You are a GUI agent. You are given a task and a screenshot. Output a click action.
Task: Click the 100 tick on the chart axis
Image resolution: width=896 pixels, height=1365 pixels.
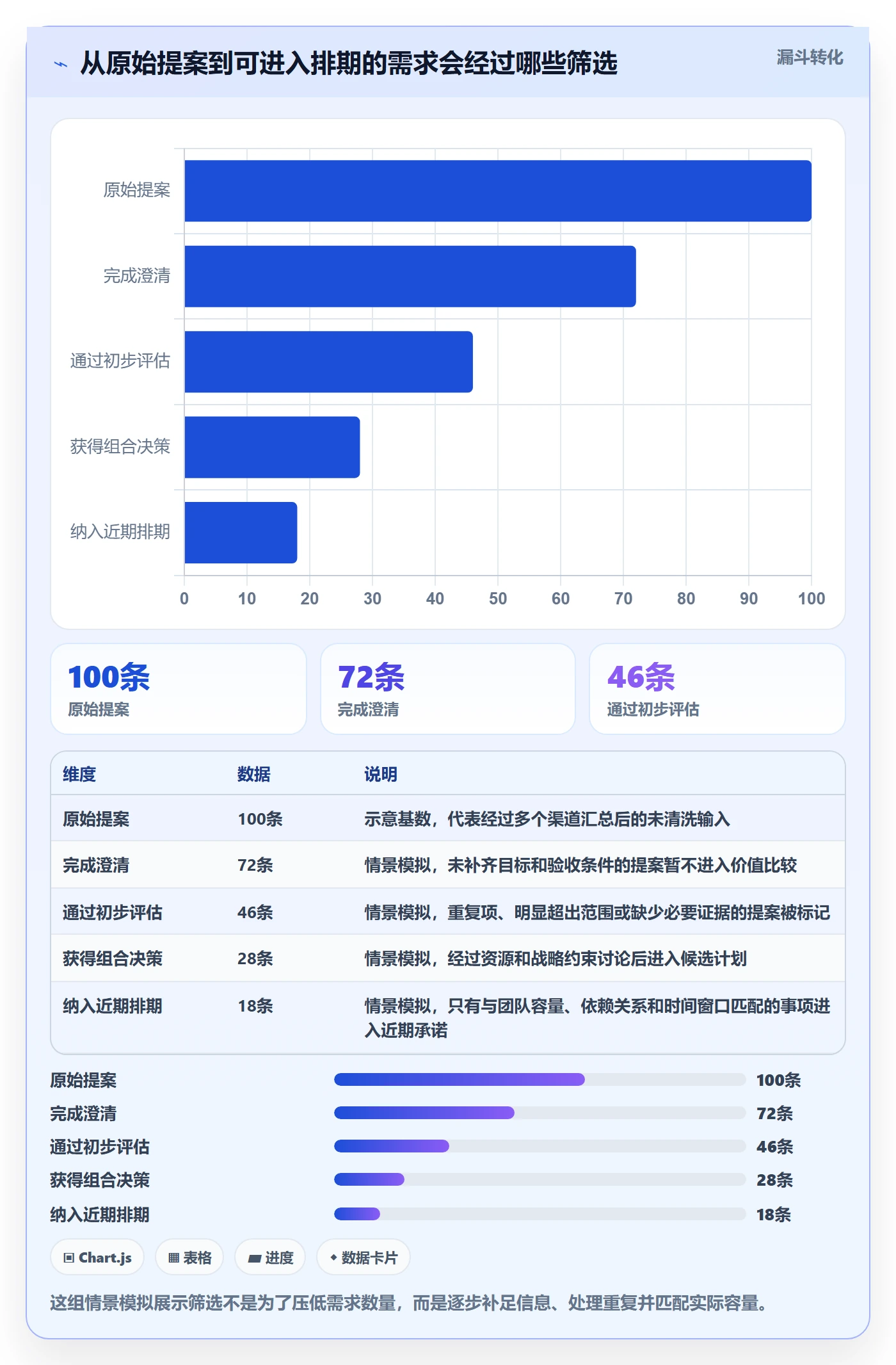[812, 599]
